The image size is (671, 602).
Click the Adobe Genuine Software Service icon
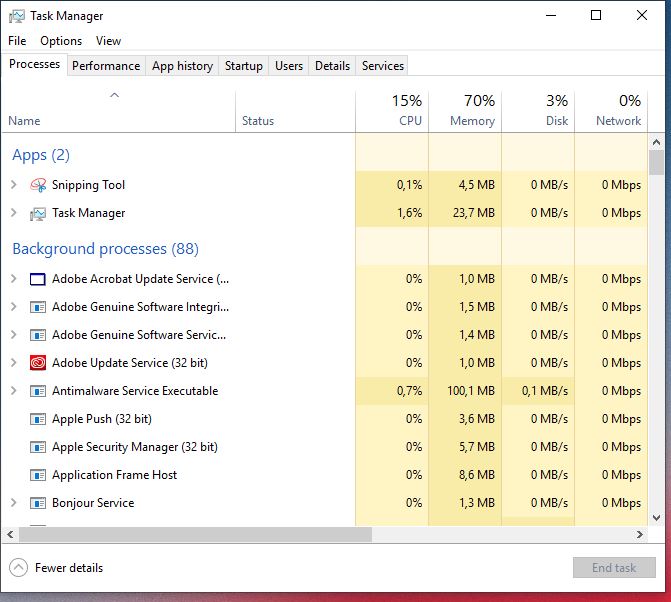pyautogui.click(x=38, y=335)
